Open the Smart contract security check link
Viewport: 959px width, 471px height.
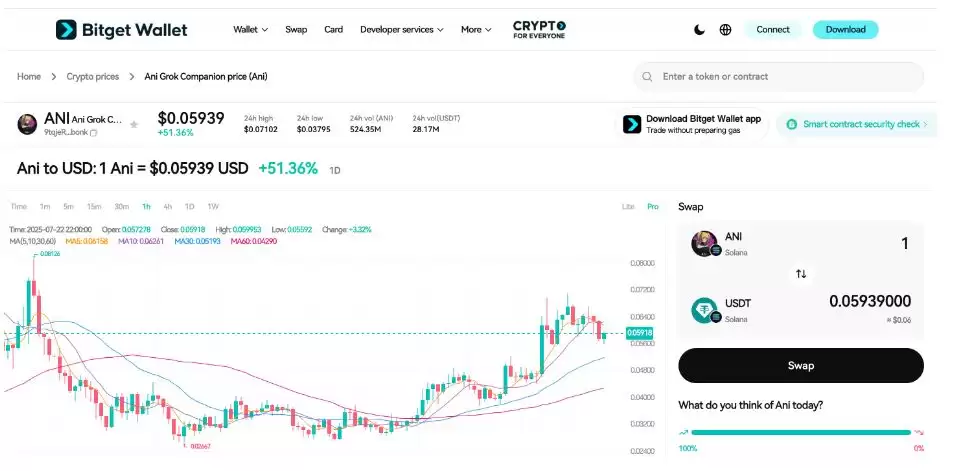tap(860, 124)
